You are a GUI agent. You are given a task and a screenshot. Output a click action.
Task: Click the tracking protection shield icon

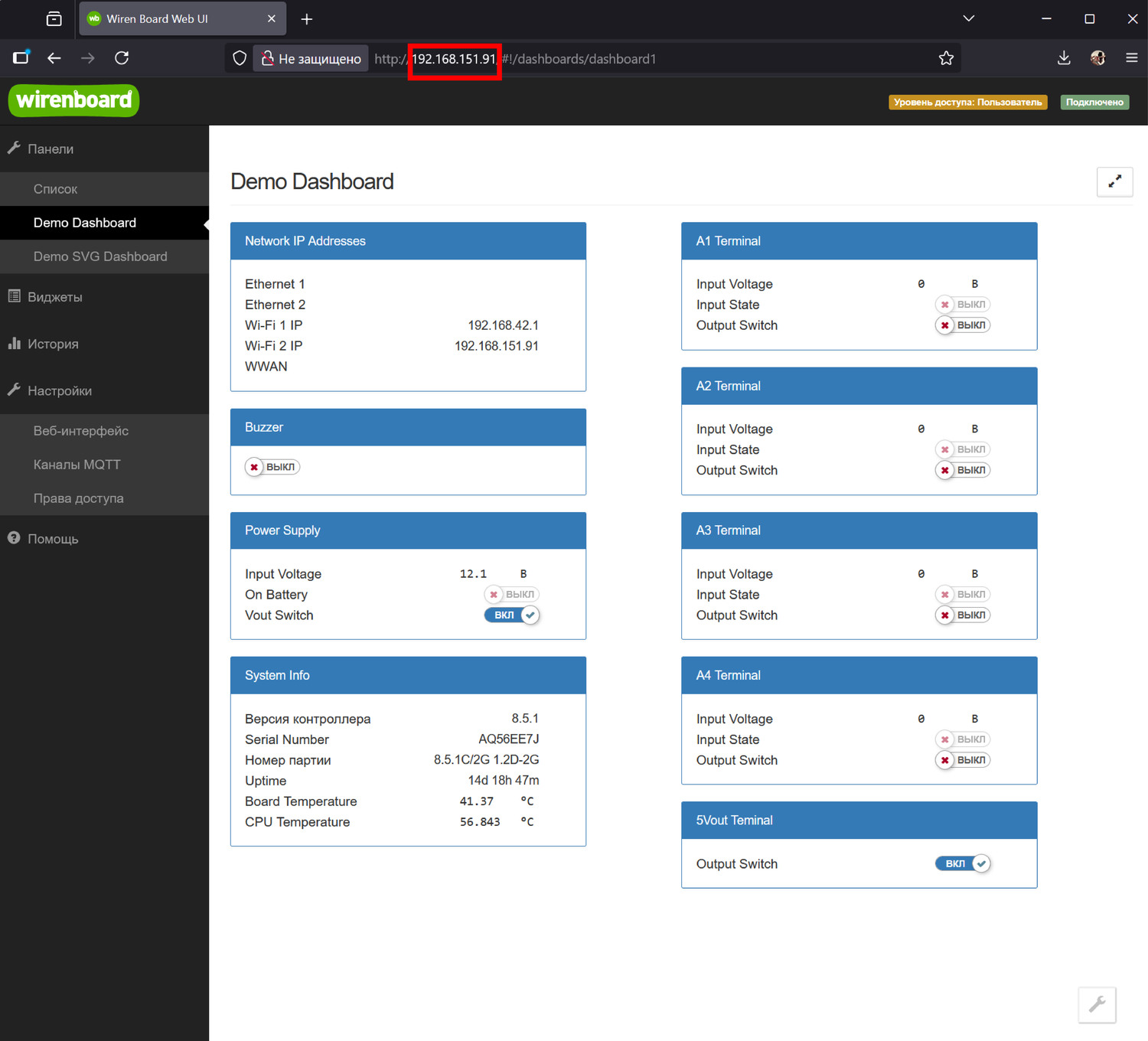240,58
